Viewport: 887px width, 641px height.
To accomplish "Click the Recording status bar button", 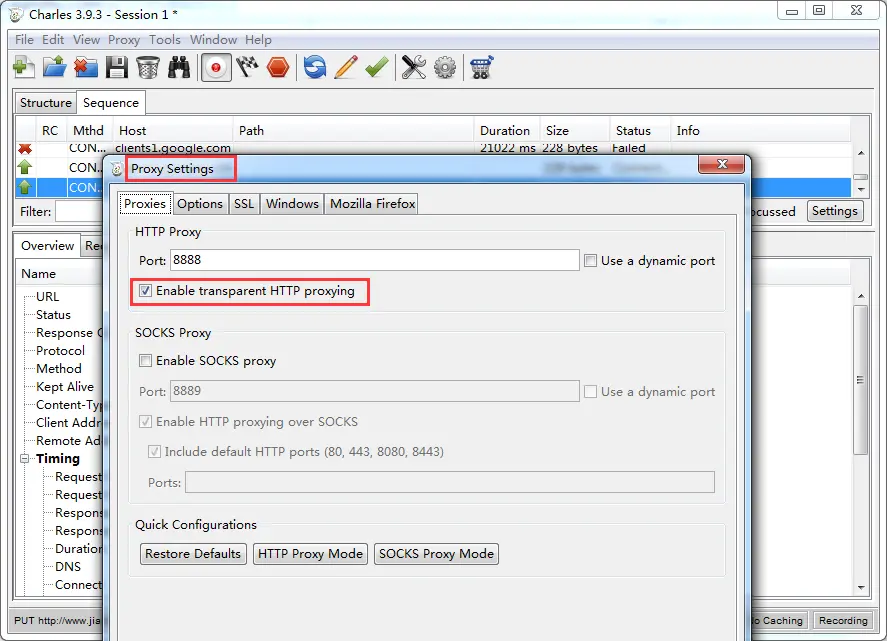I will coord(843,621).
